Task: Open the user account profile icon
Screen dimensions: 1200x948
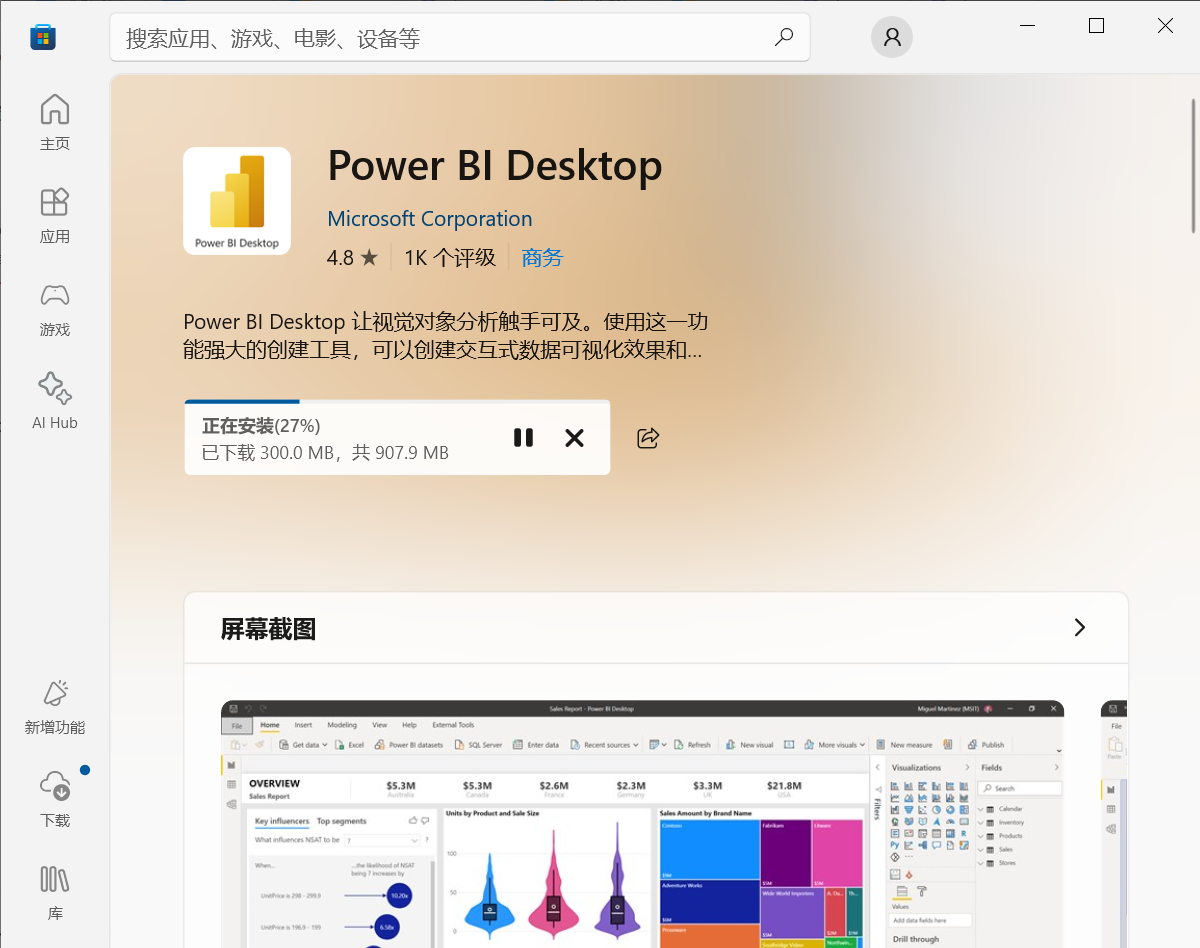Action: pos(892,37)
